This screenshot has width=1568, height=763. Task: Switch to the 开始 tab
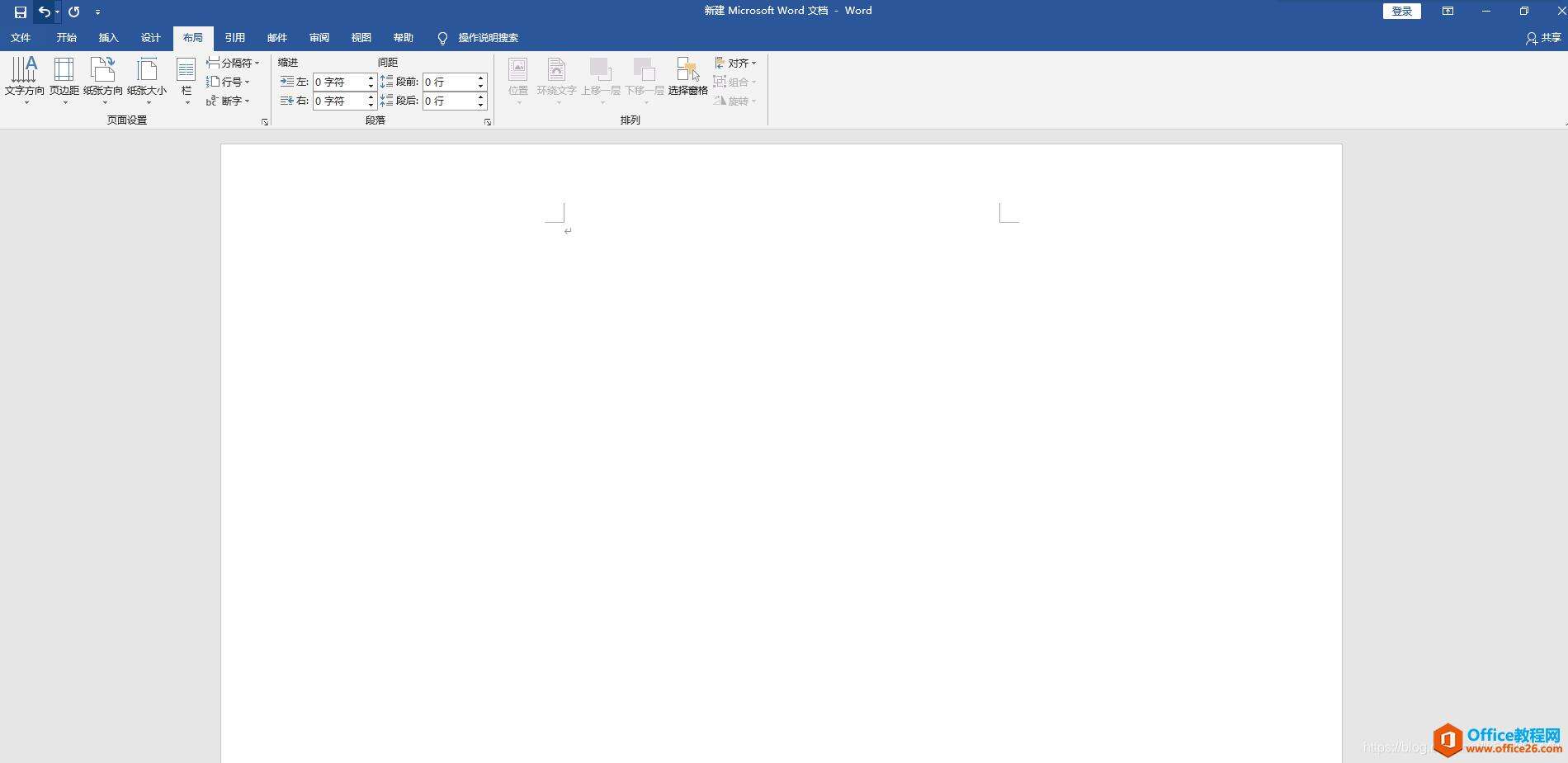(67, 38)
